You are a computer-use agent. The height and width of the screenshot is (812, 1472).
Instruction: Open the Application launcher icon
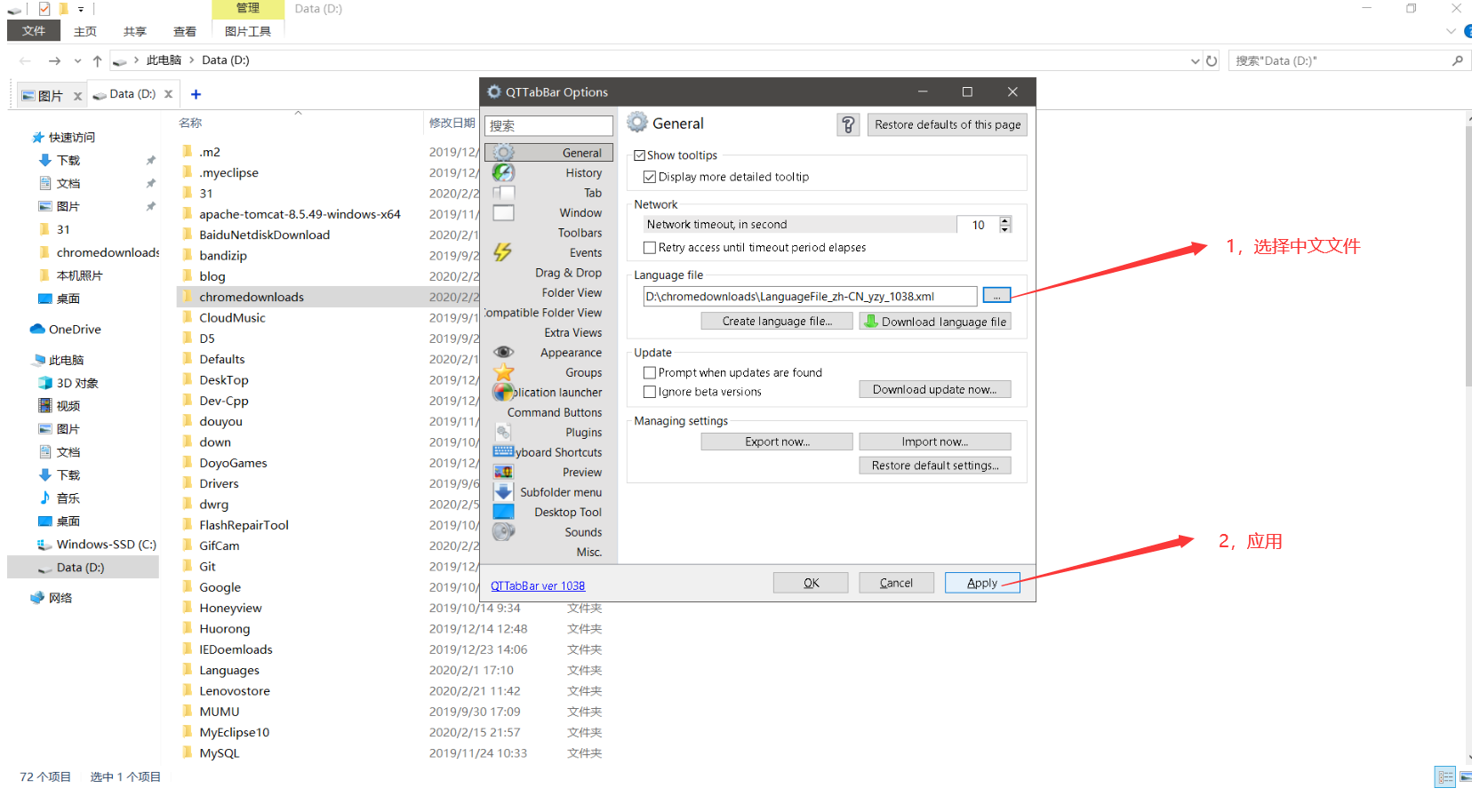pos(504,392)
